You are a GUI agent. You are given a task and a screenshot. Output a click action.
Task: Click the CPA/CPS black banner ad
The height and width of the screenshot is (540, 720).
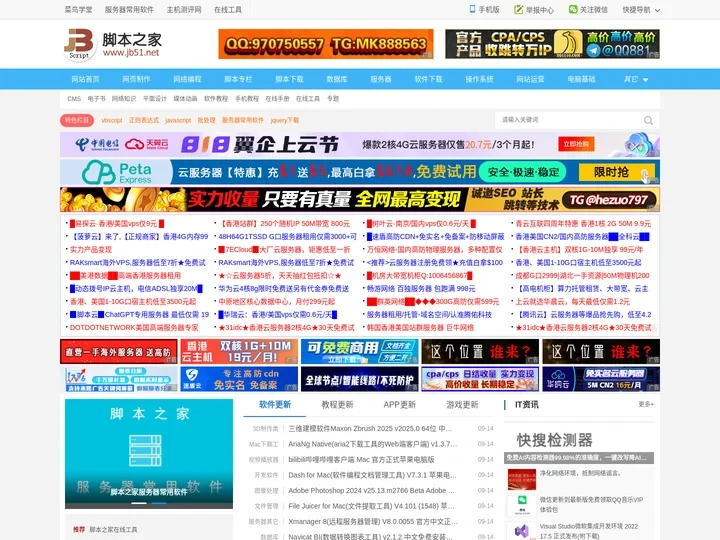[552, 44]
